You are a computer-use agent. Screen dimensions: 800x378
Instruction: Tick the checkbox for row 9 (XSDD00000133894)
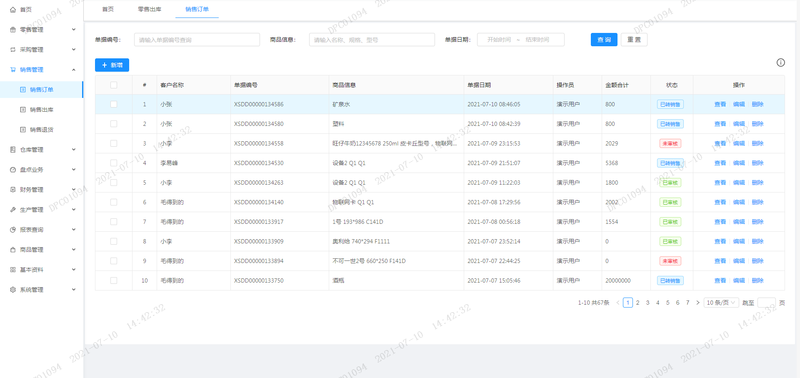pyautogui.click(x=113, y=261)
